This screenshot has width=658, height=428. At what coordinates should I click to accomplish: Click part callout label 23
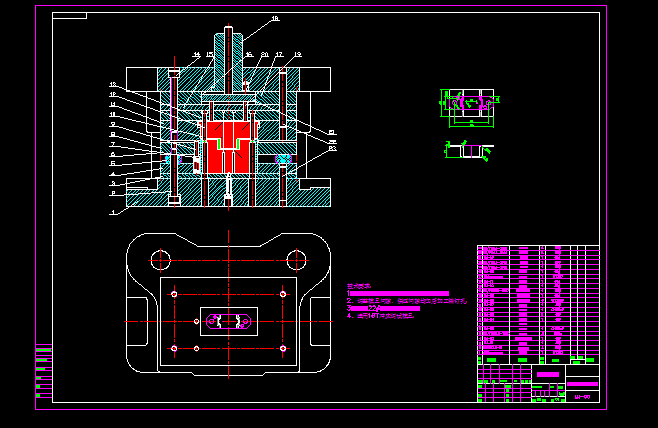(x=332, y=148)
